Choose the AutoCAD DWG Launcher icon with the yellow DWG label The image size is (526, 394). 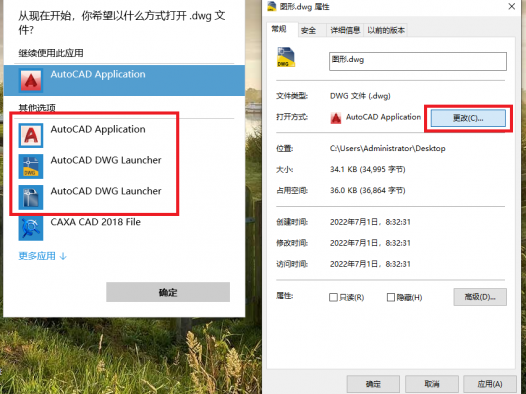coord(31,166)
